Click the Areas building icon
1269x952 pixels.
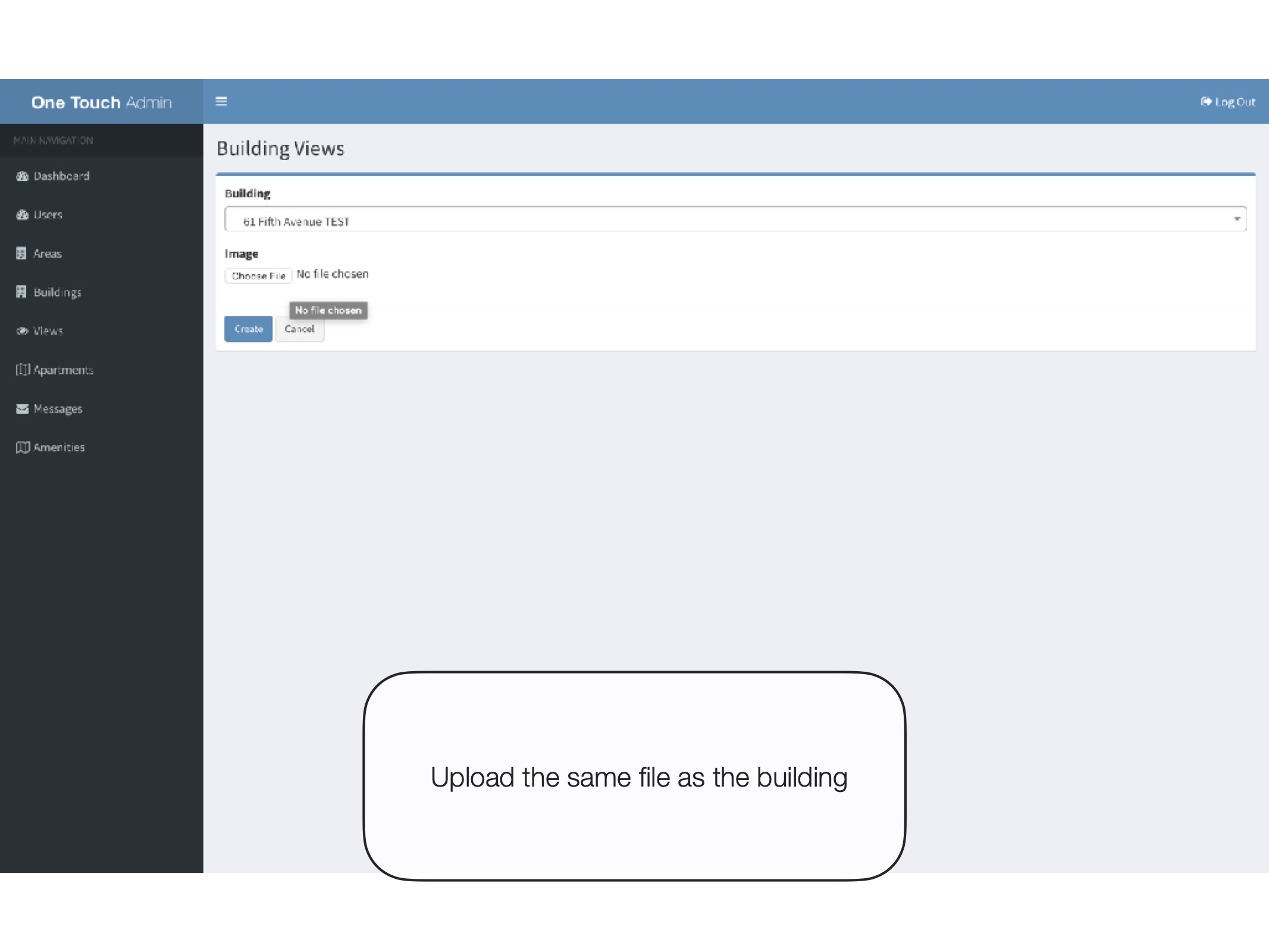tap(21, 253)
